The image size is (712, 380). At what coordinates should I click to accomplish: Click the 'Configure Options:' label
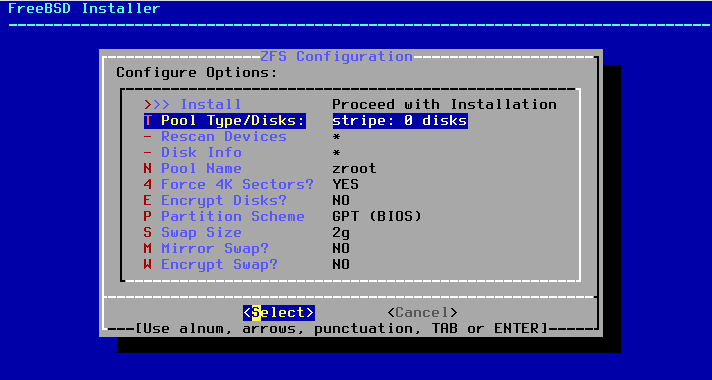coord(197,73)
